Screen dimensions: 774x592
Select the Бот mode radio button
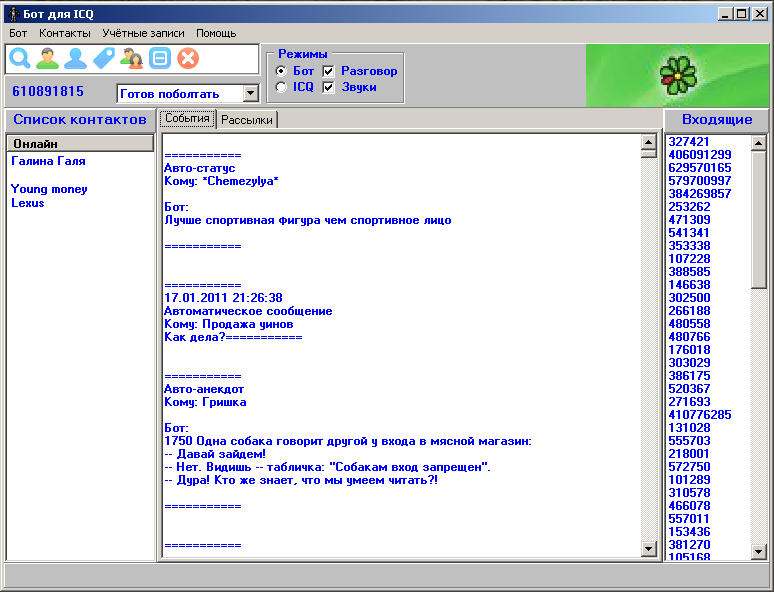coord(281,71)
